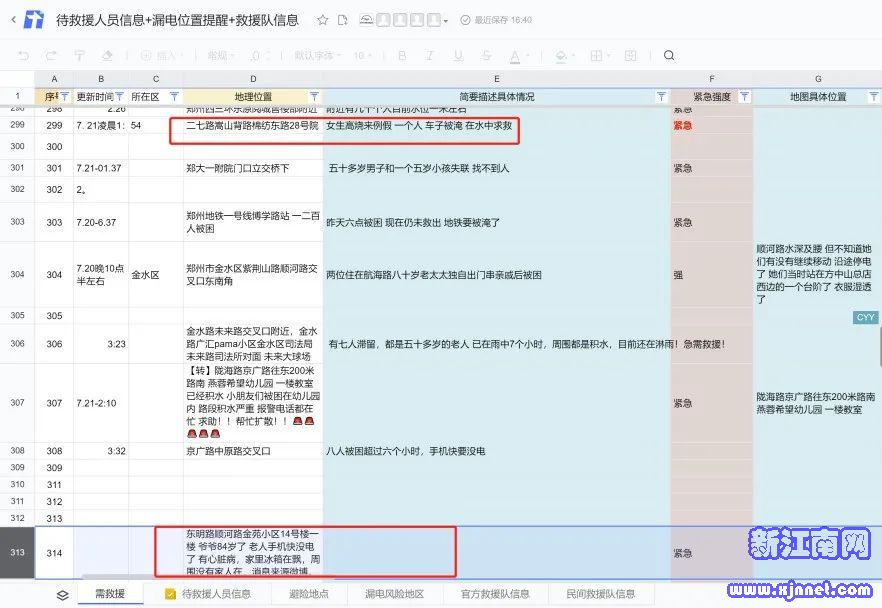Click the document title text
Viewport: 882px width, 608px height.
coord(177,20)
